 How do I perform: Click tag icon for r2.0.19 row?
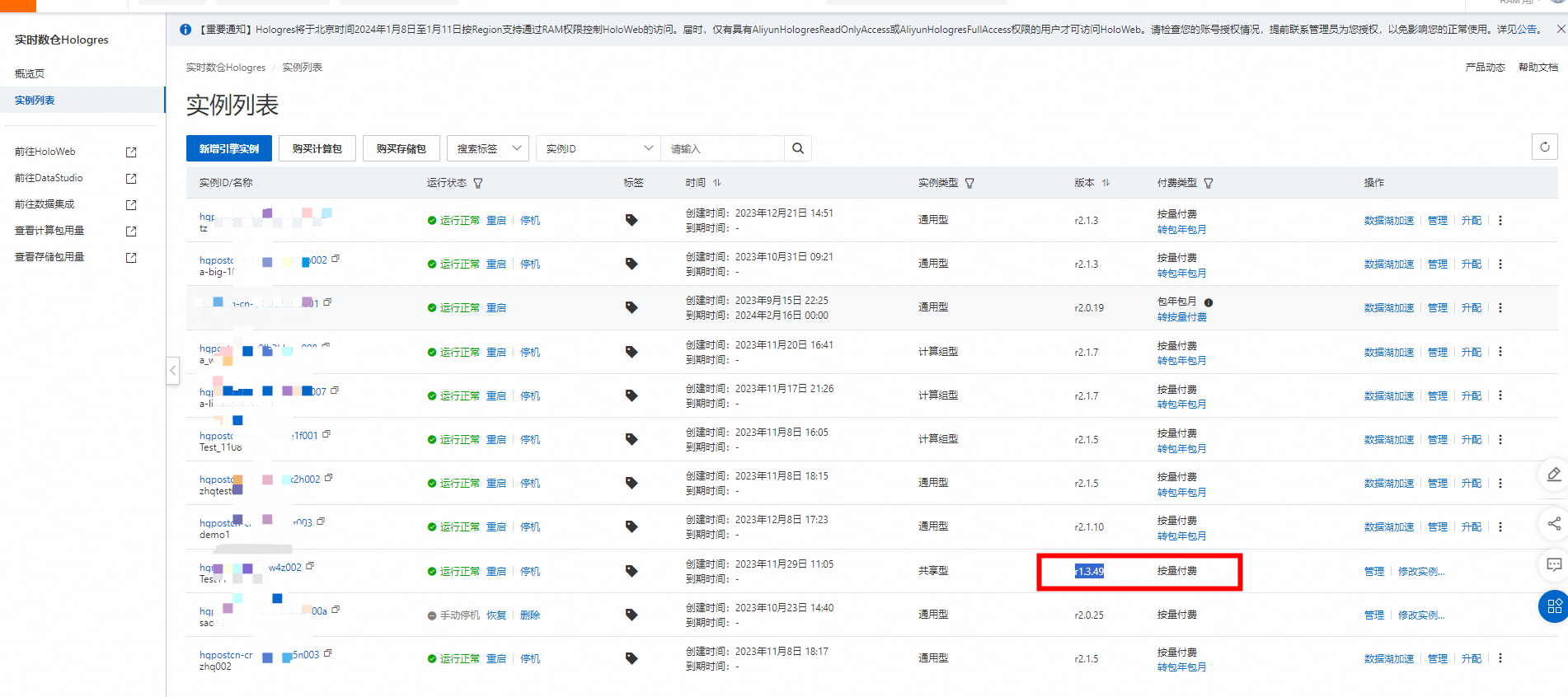pyautogui.click(x=631, y=307)
